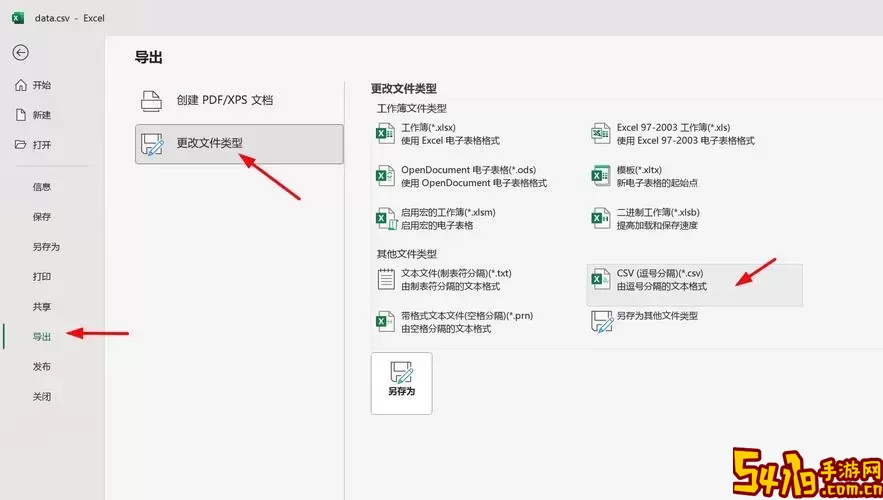Screen dimensions: 883x500
Task: Click the large 另存为 button
Action: point(402,383)
